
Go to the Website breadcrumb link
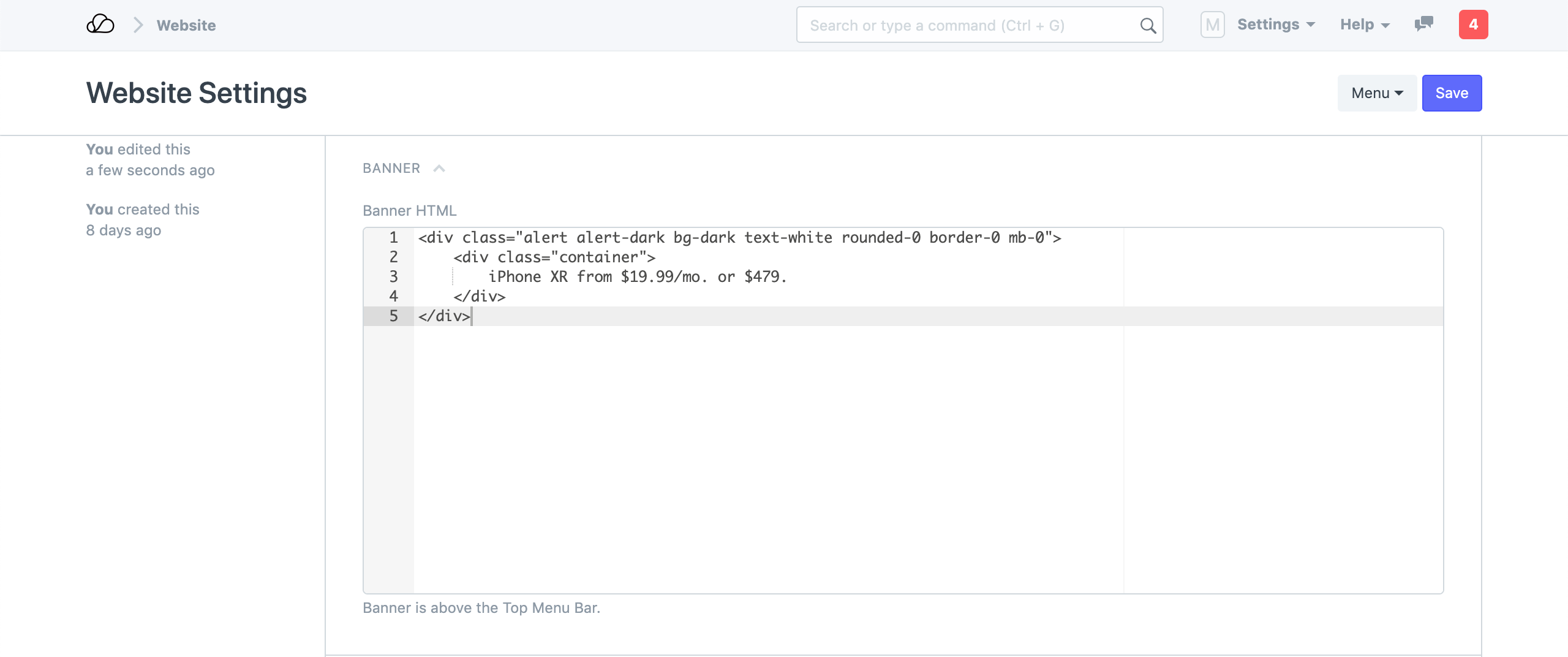(x=186, y=25)
